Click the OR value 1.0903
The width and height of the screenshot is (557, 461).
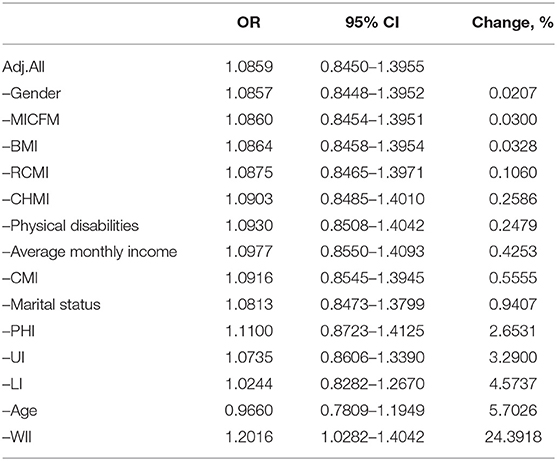(249, 199)
